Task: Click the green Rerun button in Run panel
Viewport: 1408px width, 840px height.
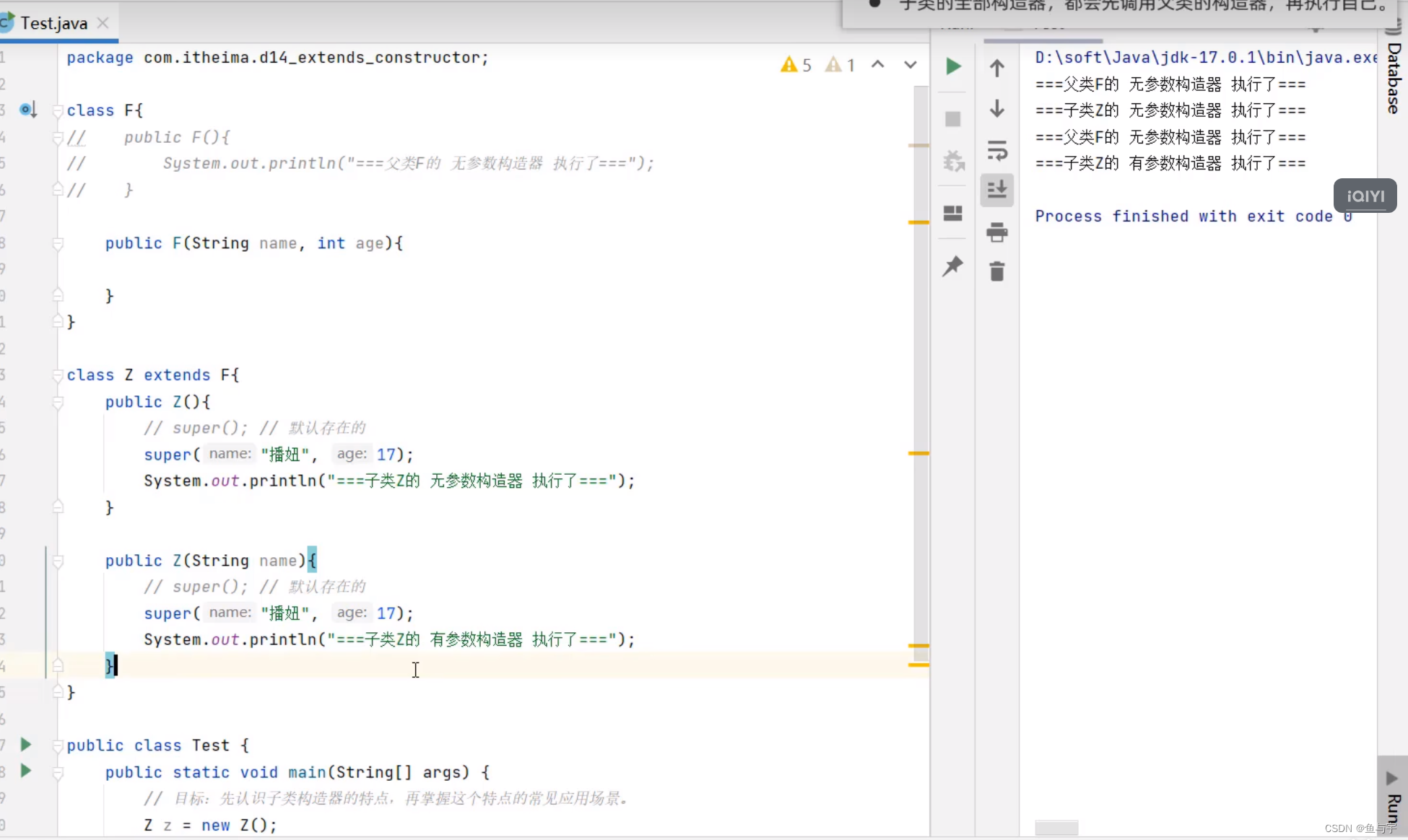Action: point(953,66)
